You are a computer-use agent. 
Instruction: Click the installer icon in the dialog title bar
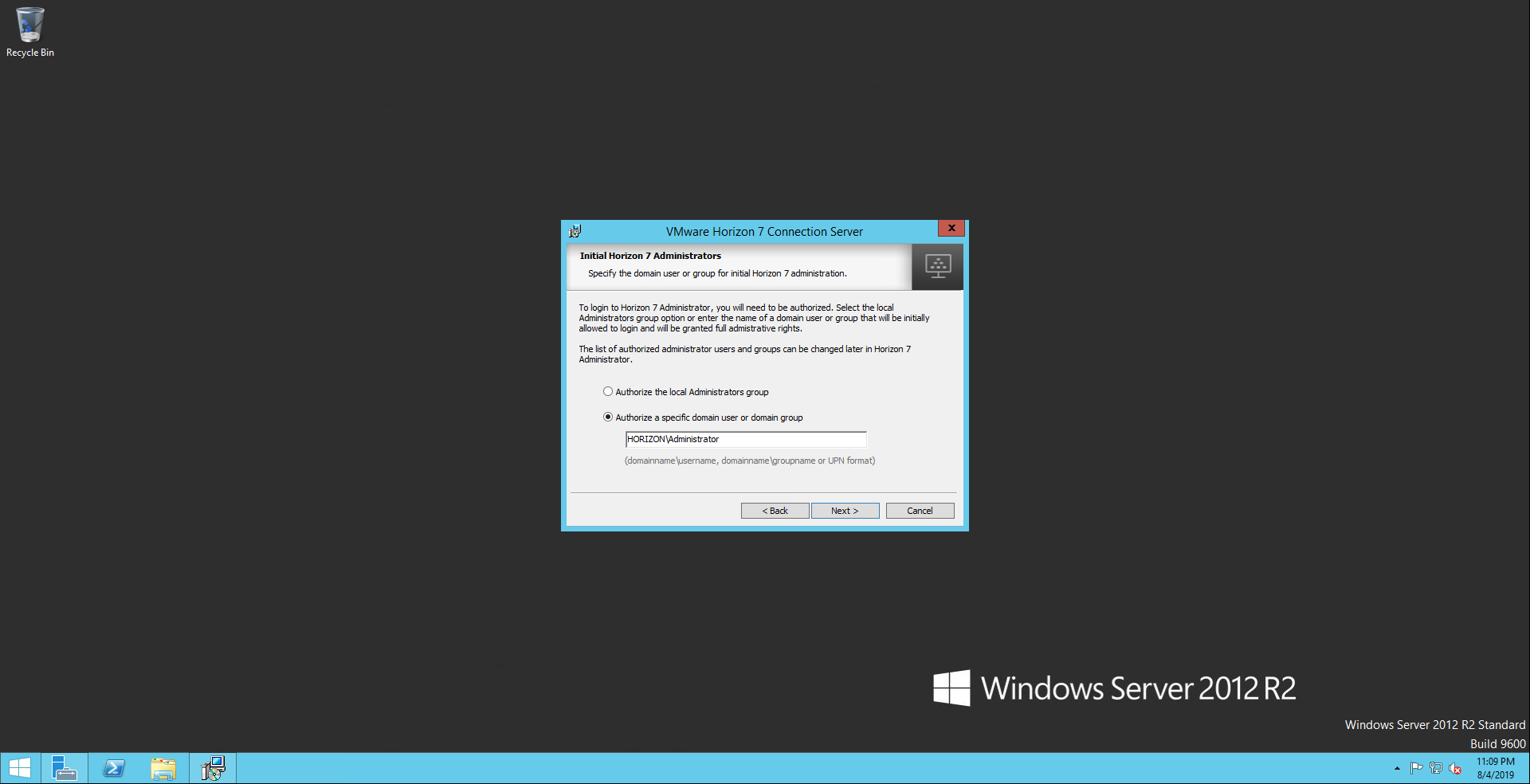click(x=575, y=232)
